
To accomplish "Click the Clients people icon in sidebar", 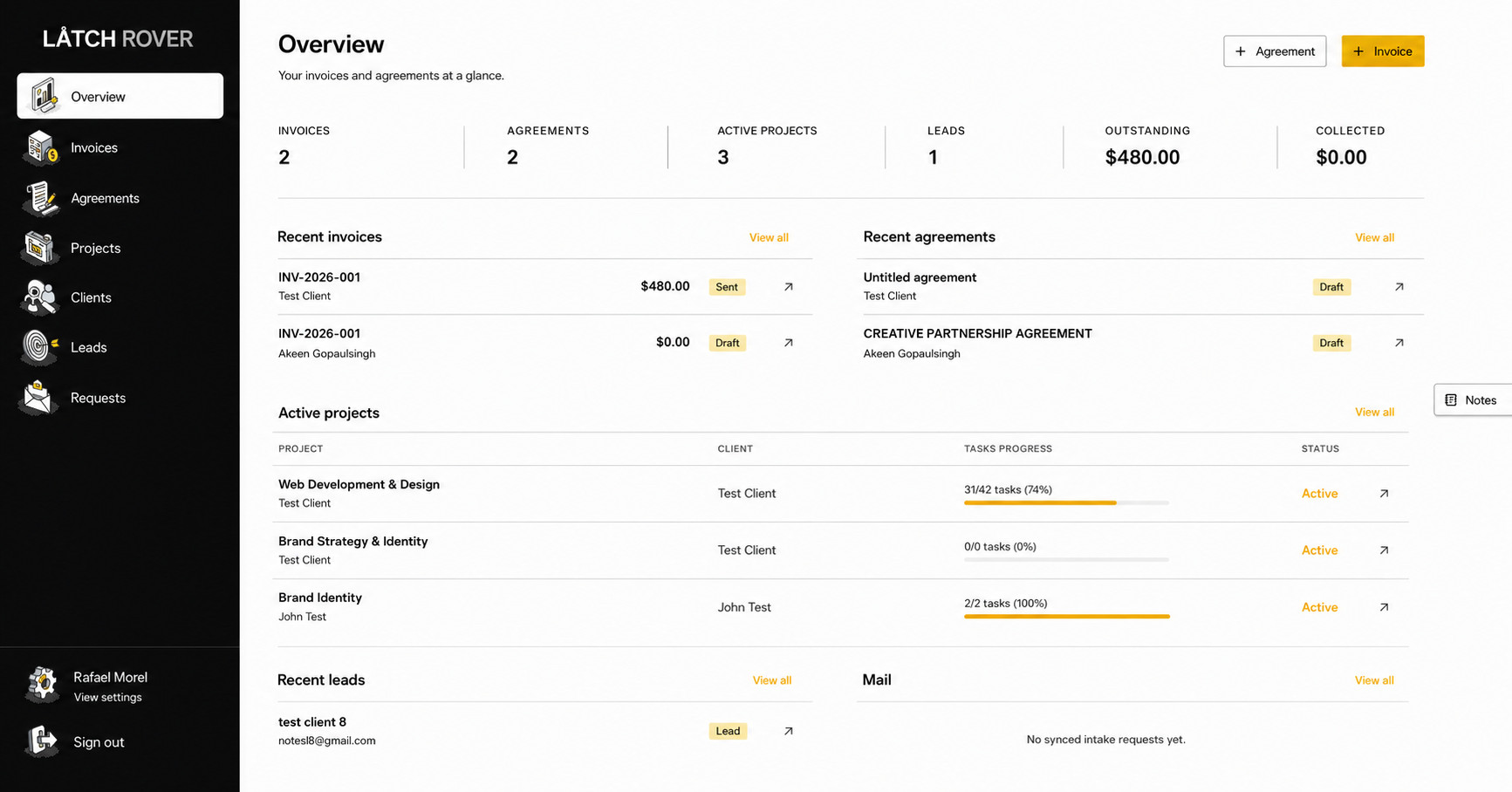I will pyautogui.click(x=39, y=297).
